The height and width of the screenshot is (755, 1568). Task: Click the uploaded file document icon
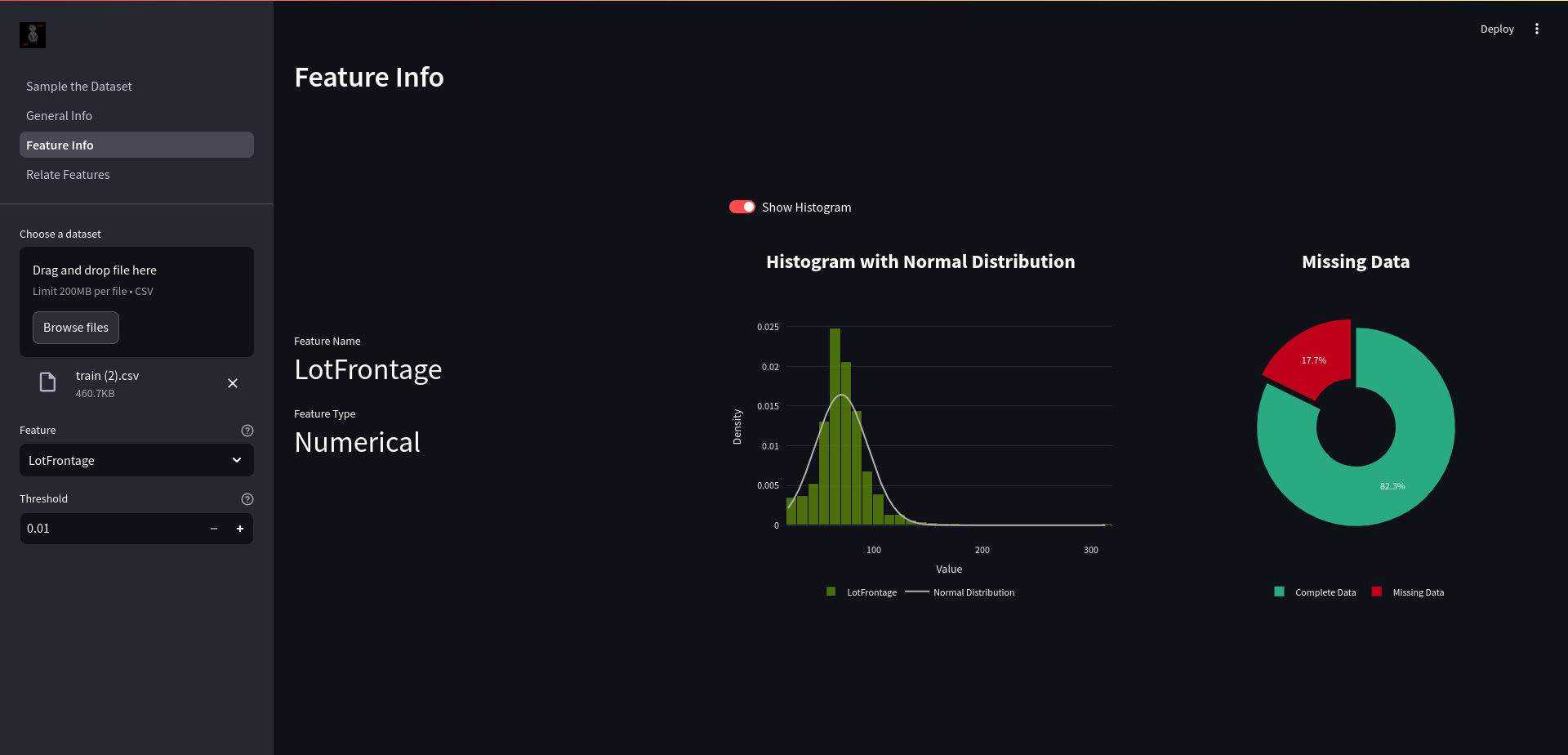(x=47, y=382)
